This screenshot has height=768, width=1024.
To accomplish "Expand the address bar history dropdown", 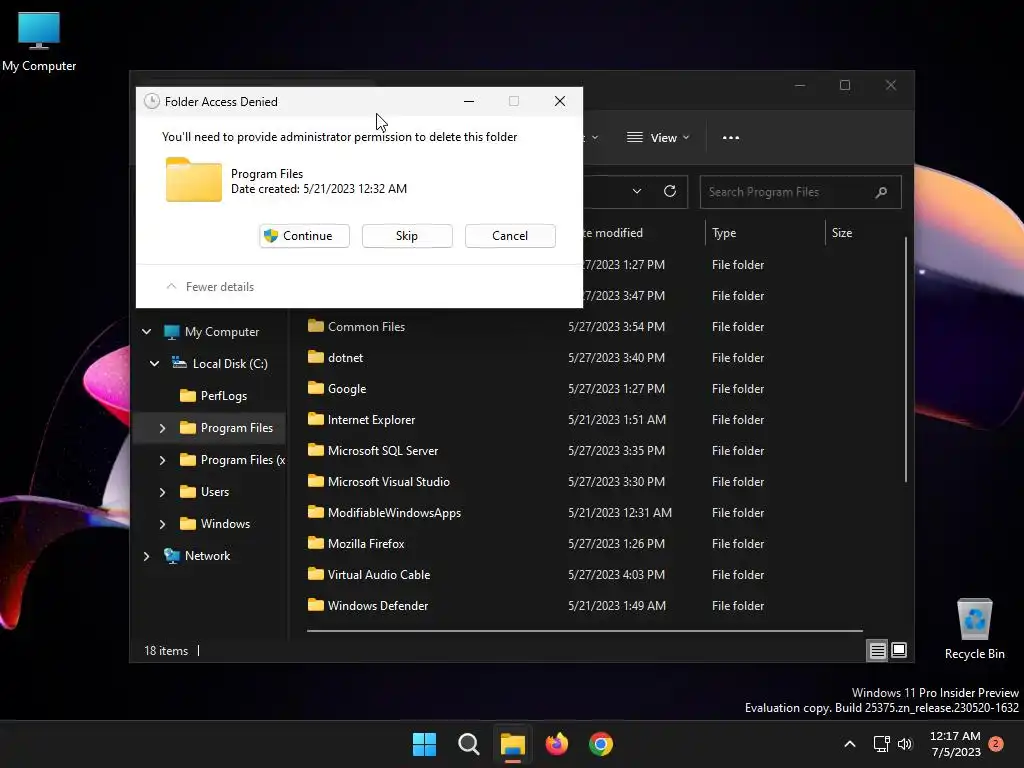I will (x=637, y=191).
